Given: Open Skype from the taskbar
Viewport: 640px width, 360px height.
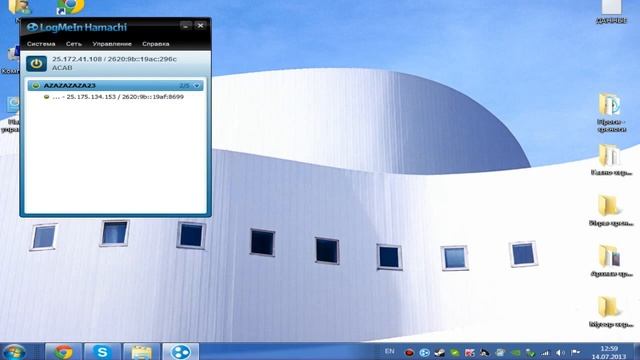Looking at the screenshot, I should 102,352.
